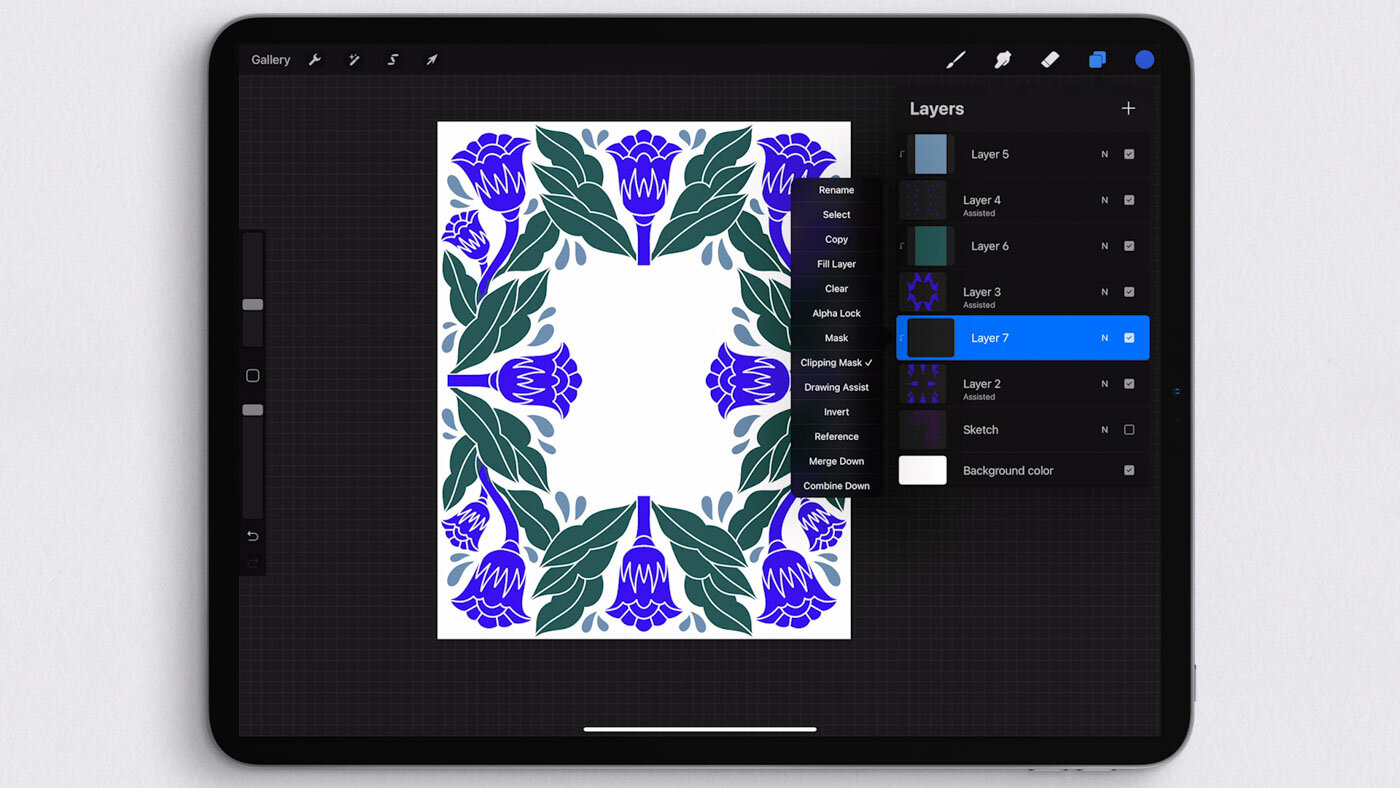The height and width of the screenshot is (788, 1400).
Task: Open the Actions wrench menu
Action: [315, 60]
